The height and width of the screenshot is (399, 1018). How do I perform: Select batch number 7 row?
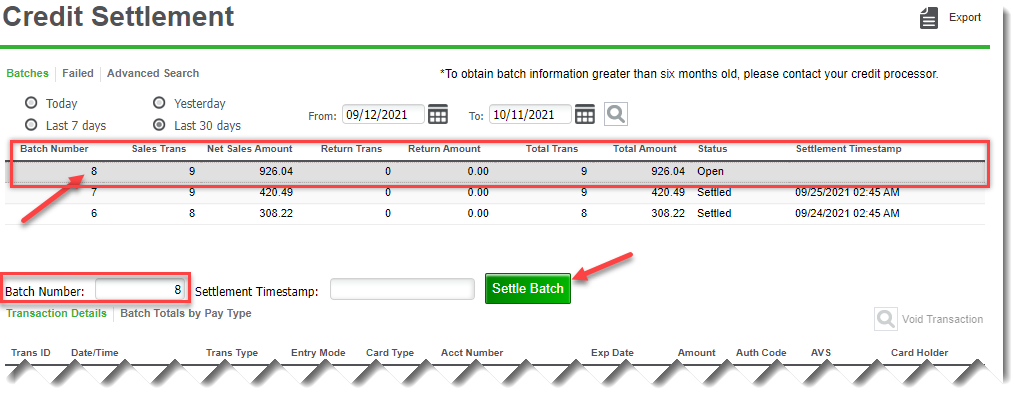point(495,193)
